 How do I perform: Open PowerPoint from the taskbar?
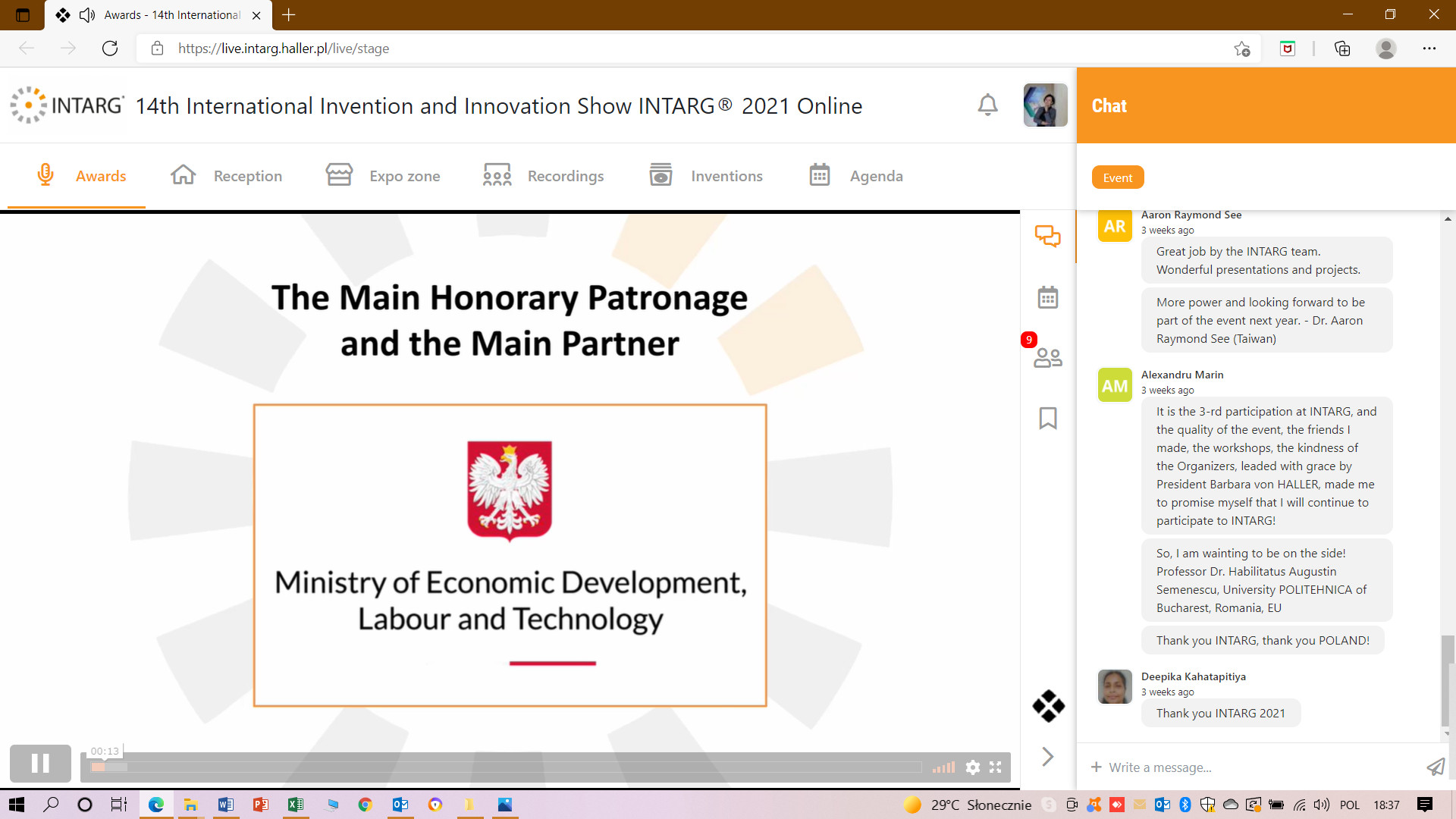[260, 805]
